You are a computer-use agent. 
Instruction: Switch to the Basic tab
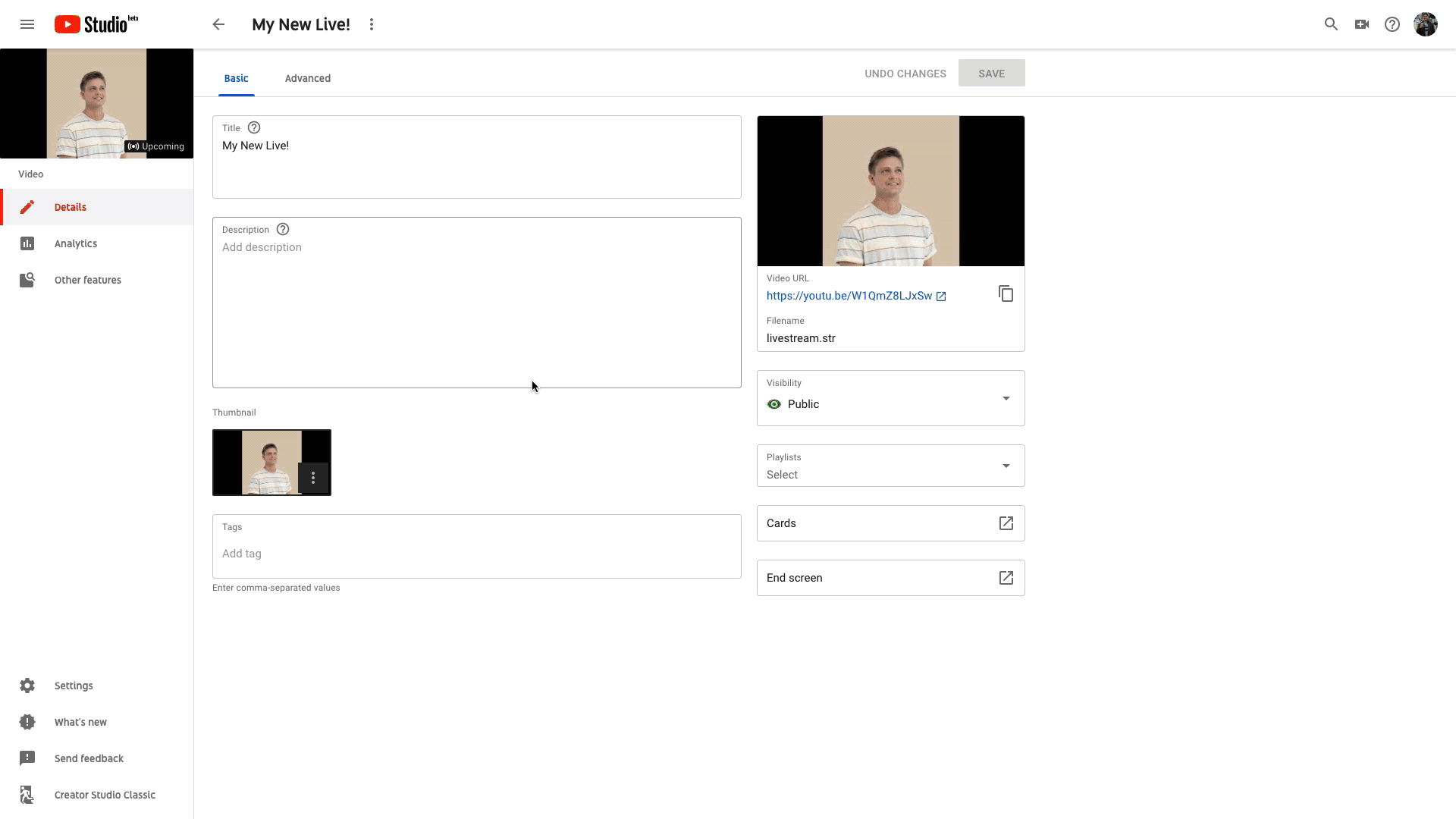pyautogui.click(x=236, y=78)
